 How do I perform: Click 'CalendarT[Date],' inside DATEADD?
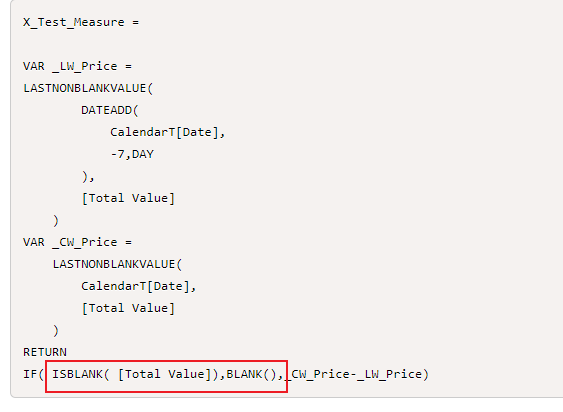pyautogui.click(x=167, y=132)
